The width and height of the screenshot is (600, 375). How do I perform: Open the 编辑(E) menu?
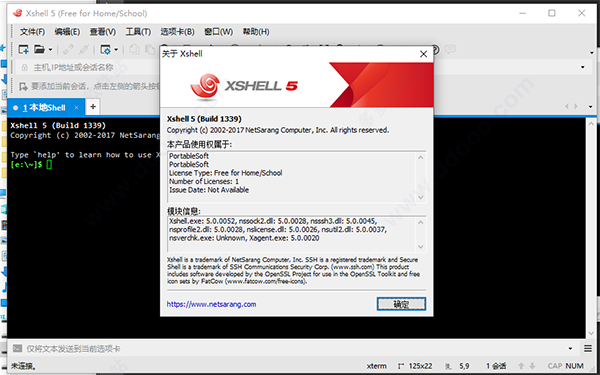[x=67, y=32]
